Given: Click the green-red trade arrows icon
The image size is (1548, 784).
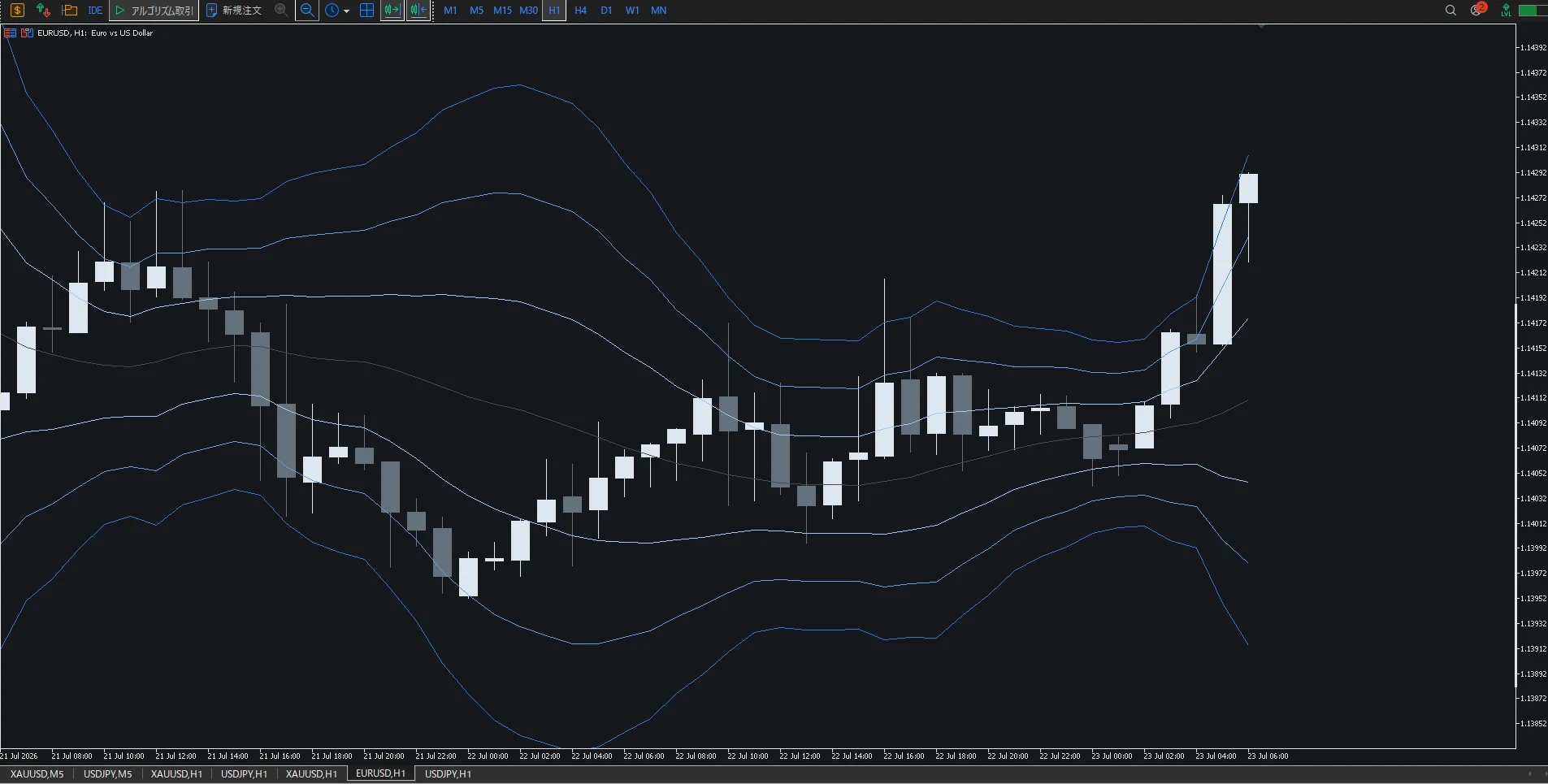Looking at the screenshot, I should coord(43,11).
